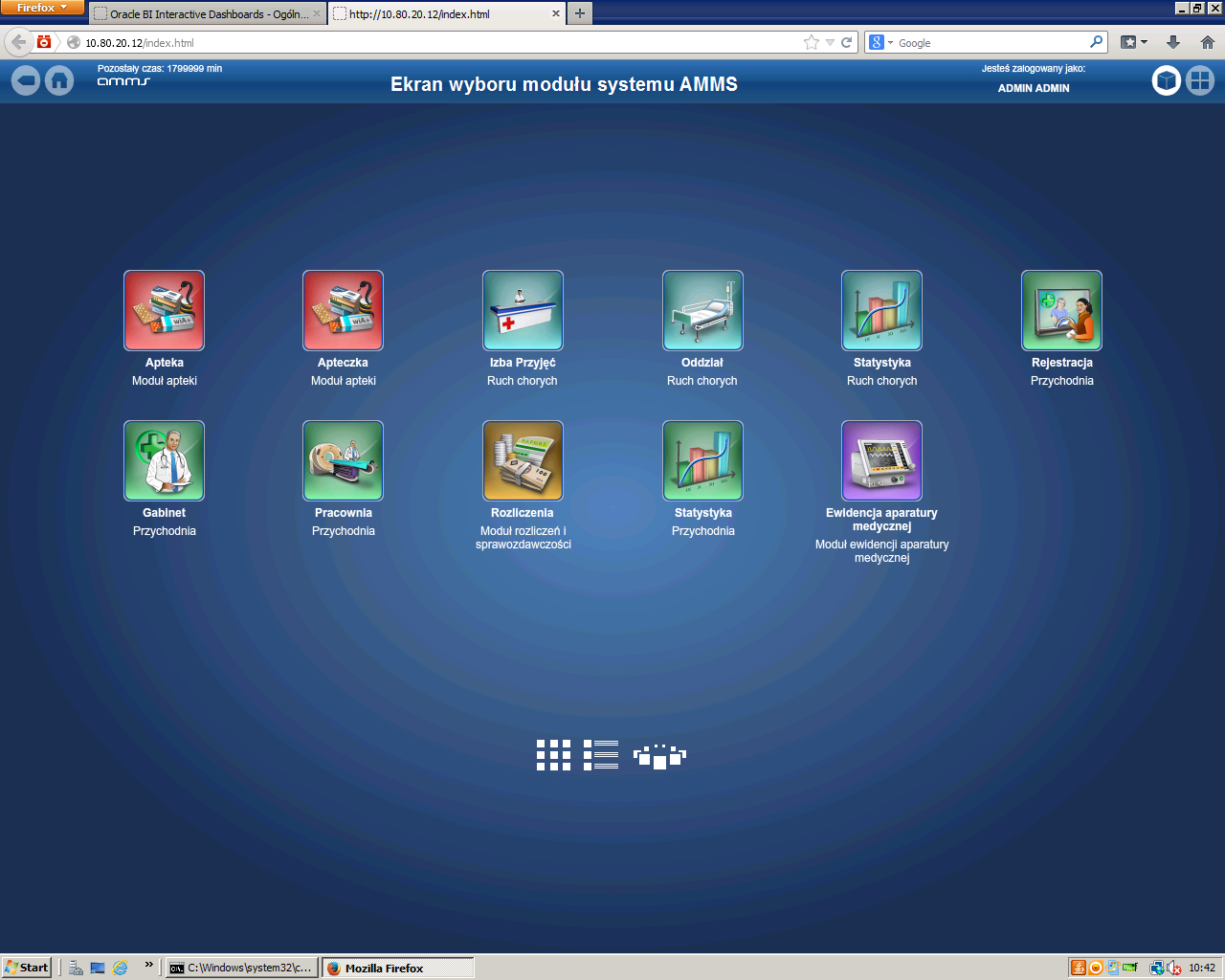Click the page identity icon in address bar
1225x980 pixels.
click(x=73, y=42)
